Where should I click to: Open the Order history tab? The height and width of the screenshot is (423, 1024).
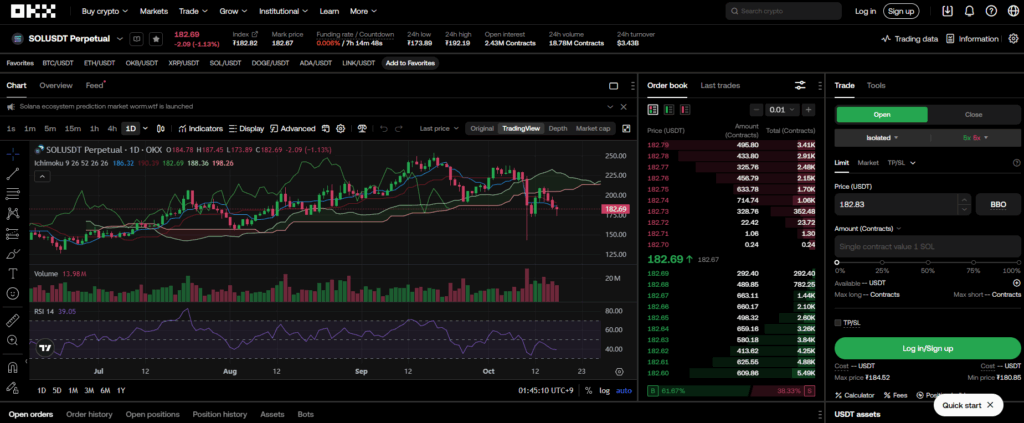point(89,414)
